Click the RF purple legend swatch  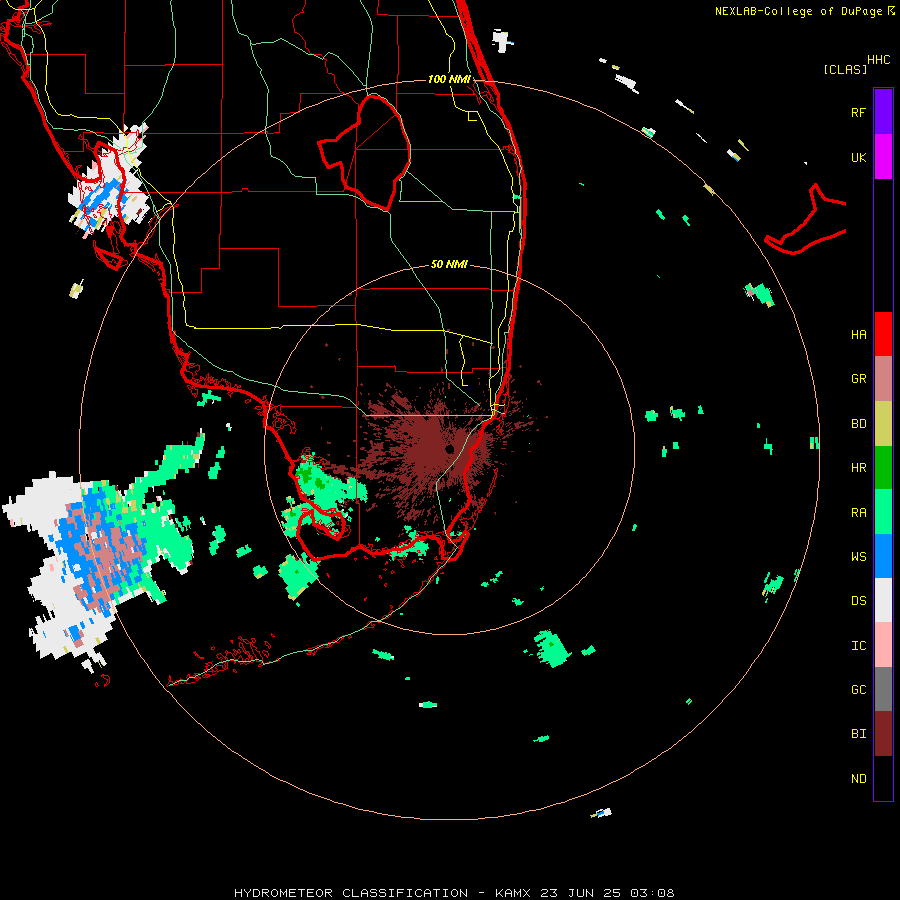click(883, 112)
